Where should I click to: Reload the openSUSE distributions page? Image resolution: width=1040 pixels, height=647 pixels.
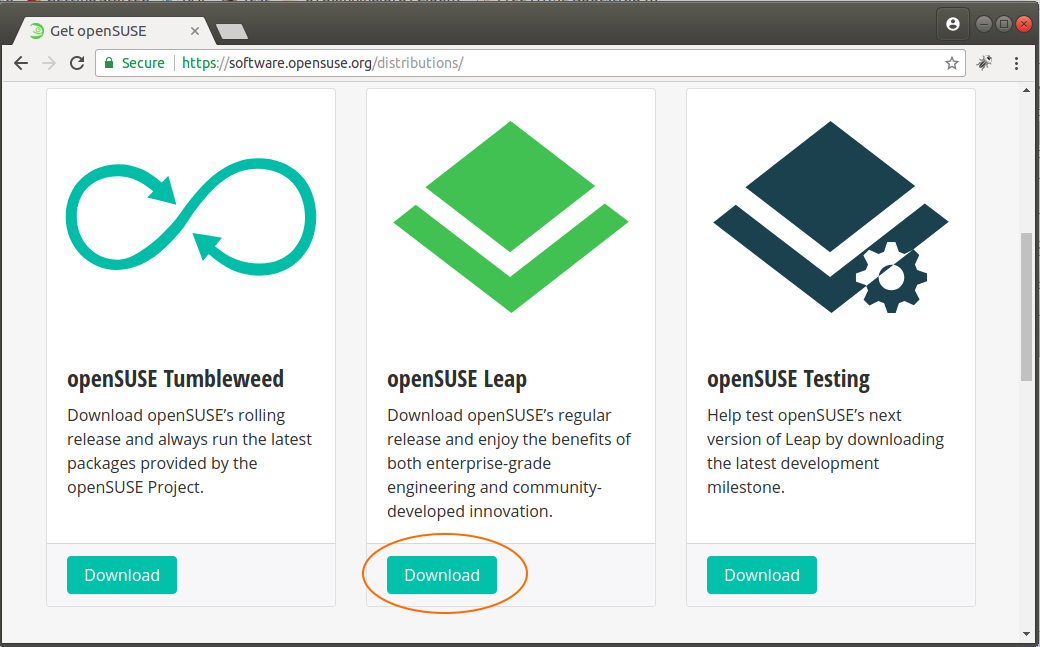coord(77,63)
